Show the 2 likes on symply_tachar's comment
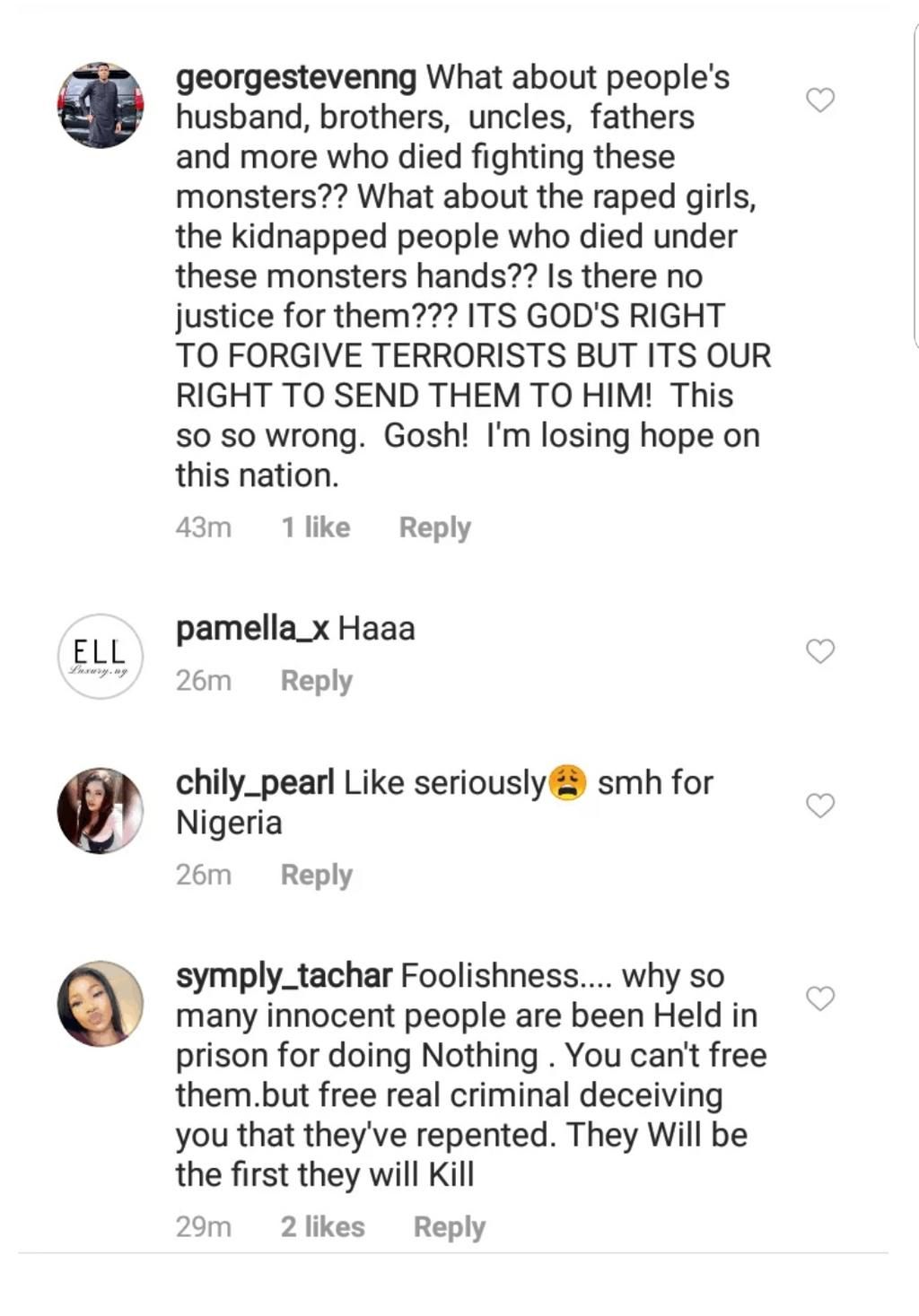The image size is (919, 1316). click(x=322, y=1226)
